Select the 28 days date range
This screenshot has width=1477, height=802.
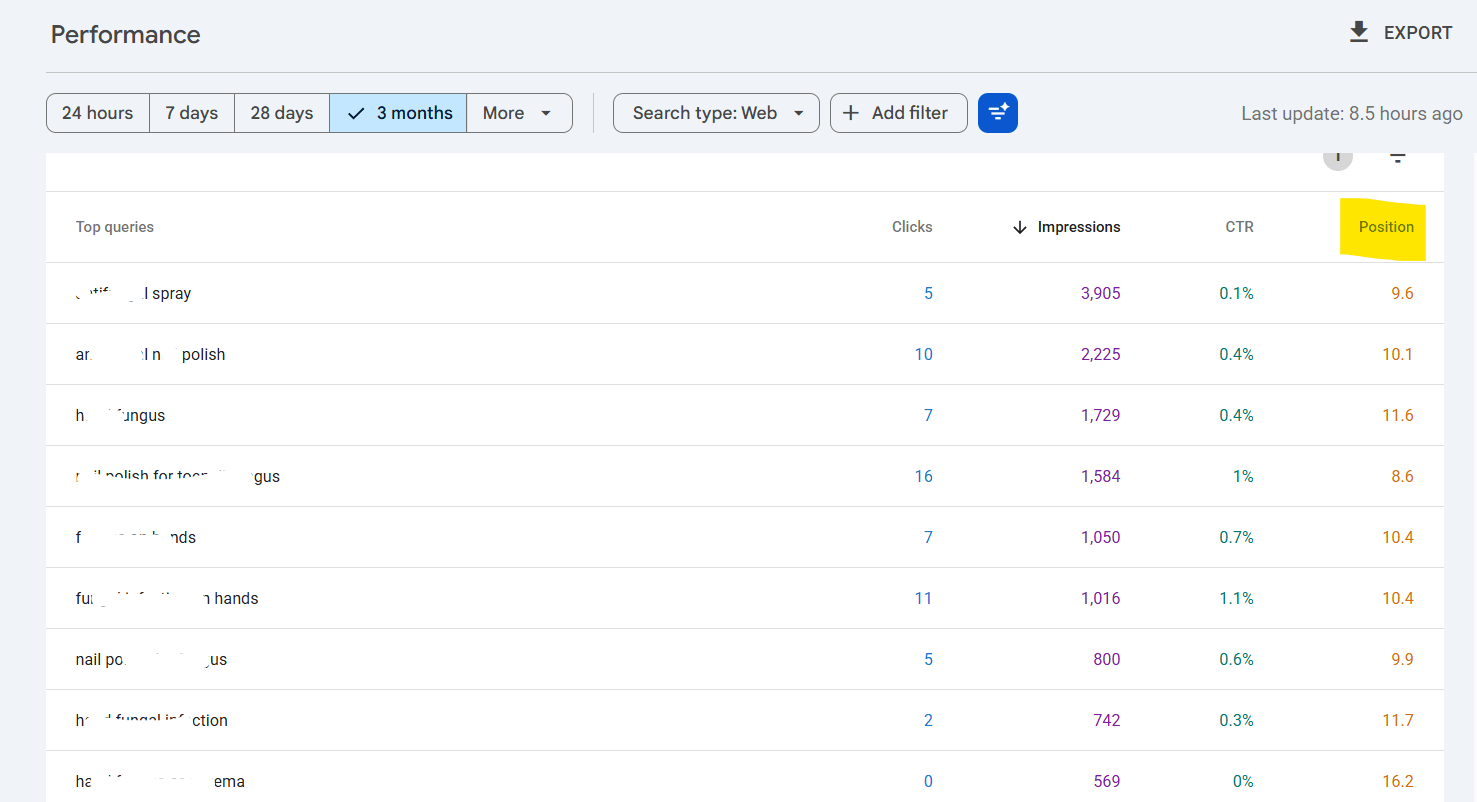pos(282,113)
